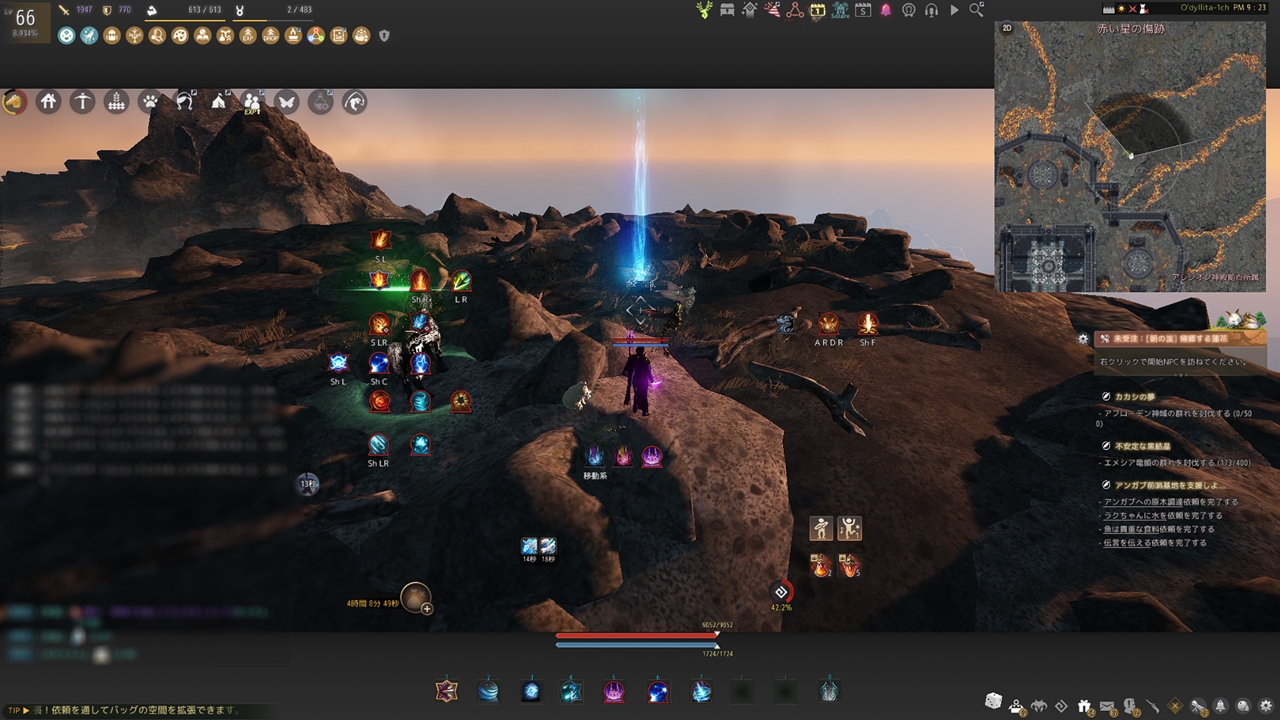1280x720 pixels.
Task: Open the gear settings icon at bottom right
Action: (x=1266, y=707)
